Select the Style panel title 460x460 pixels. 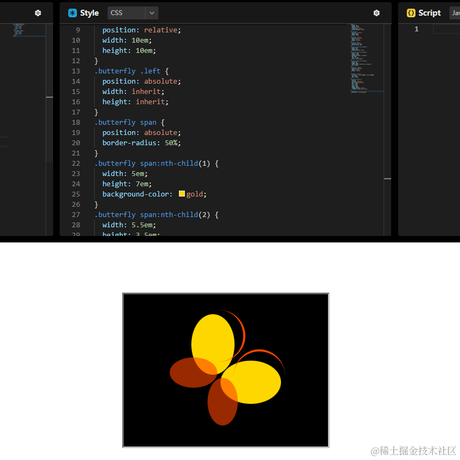click(x=89, y=13)
